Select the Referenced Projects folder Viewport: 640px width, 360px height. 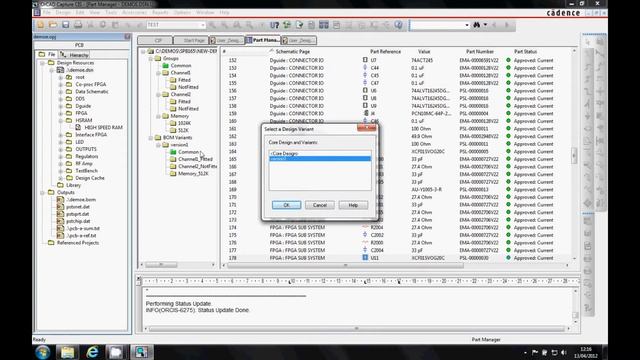[x=78, y=242]
